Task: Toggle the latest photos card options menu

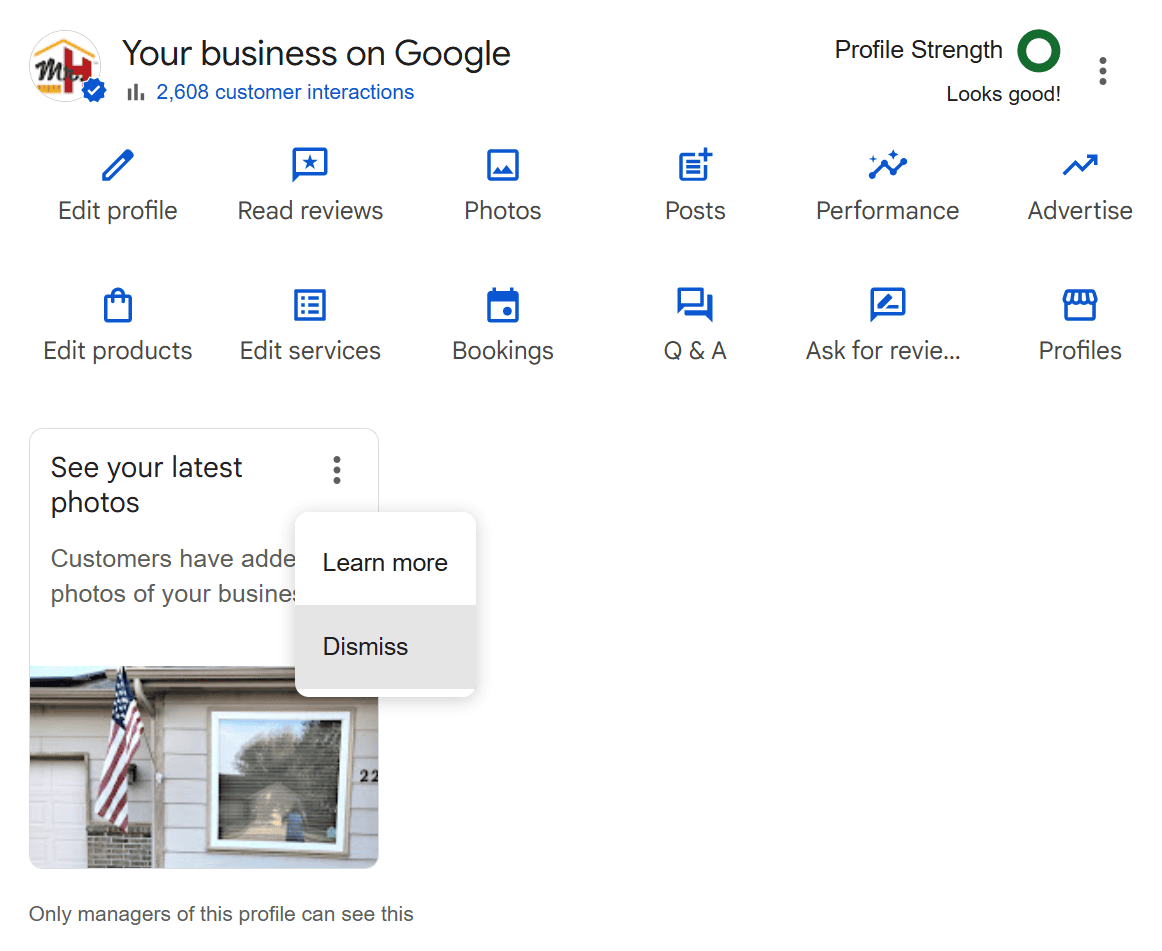Action: (337, 470)
